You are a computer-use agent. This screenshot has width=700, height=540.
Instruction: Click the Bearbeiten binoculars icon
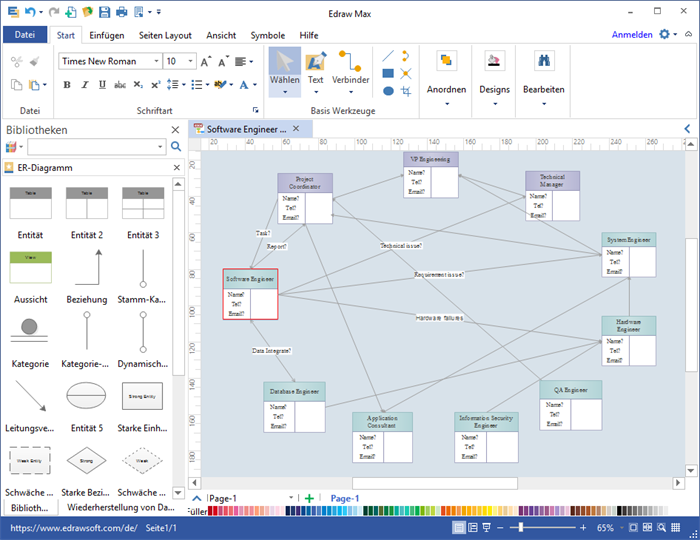click(544, 60)
